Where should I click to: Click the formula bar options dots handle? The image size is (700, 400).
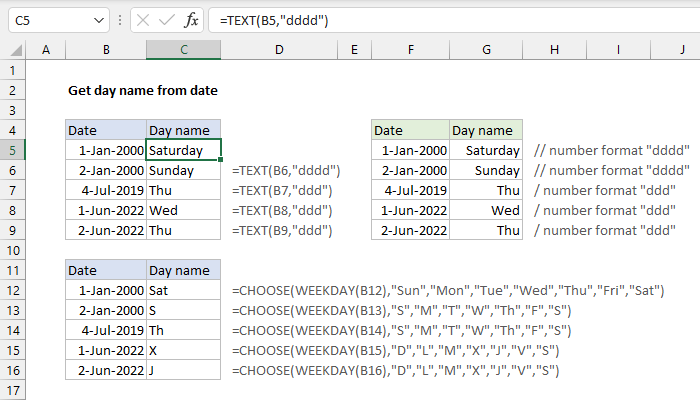click(121, 19)
